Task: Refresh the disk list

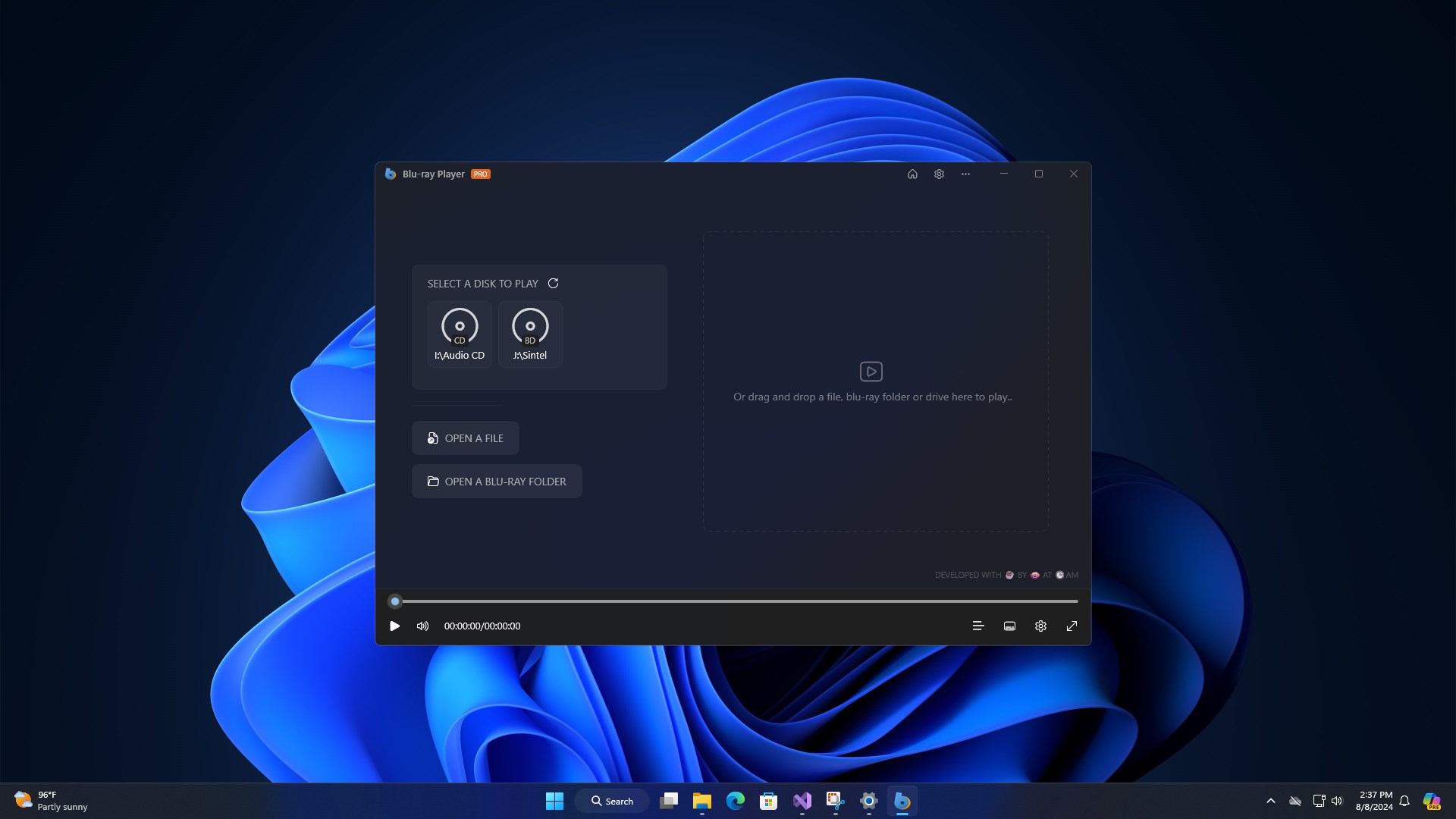Action: click(x=554, y=284)
